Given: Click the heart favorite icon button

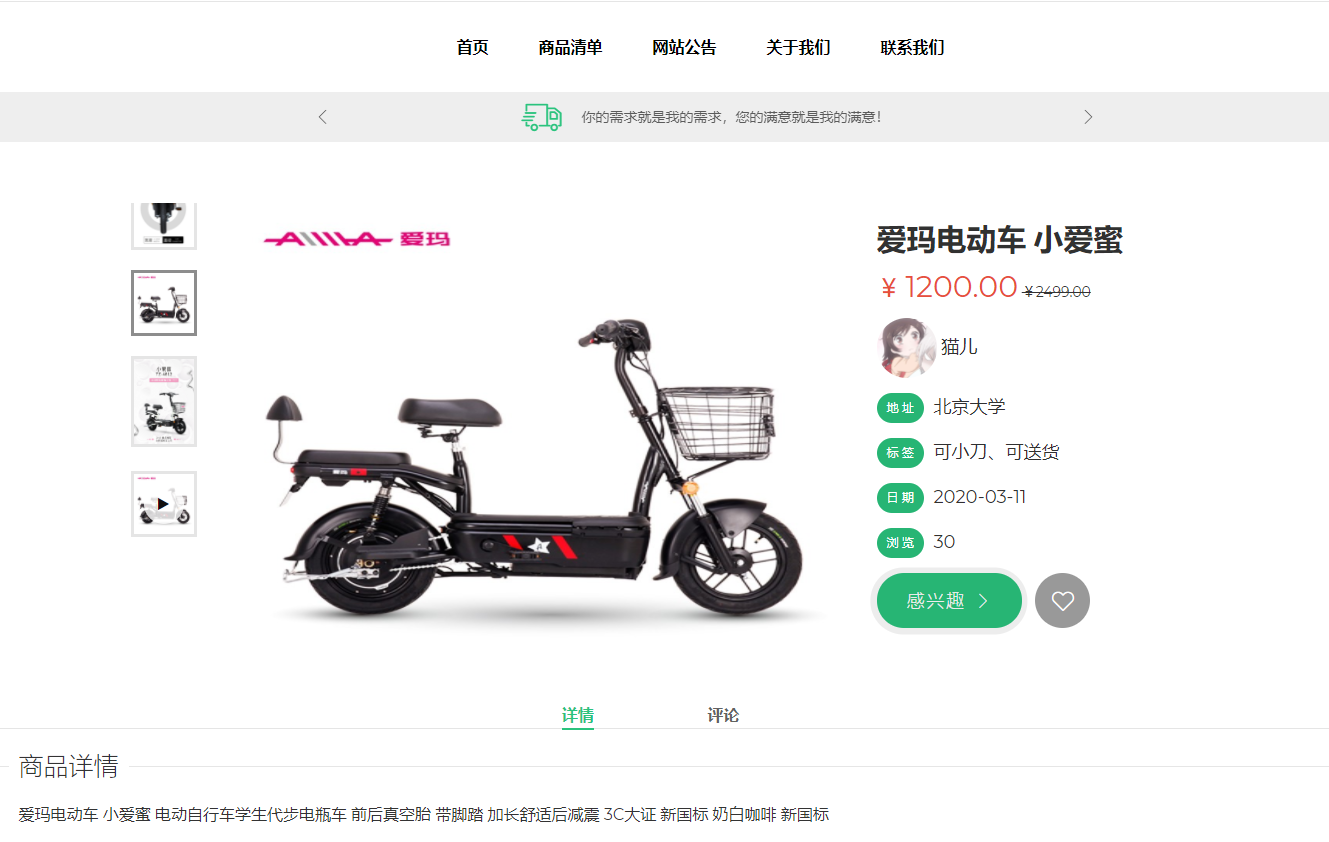Looking at the screenshot, I should pos(1062,601).
